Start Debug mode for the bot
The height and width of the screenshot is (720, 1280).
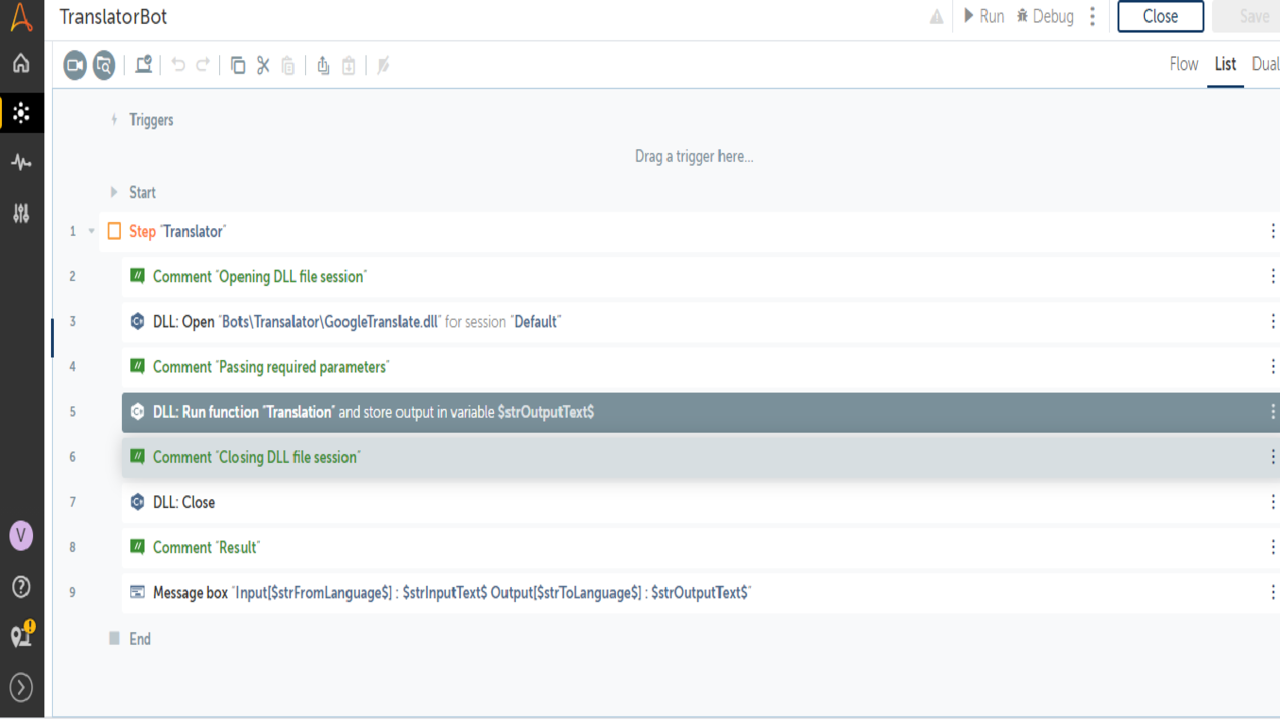pos(1045,16)
